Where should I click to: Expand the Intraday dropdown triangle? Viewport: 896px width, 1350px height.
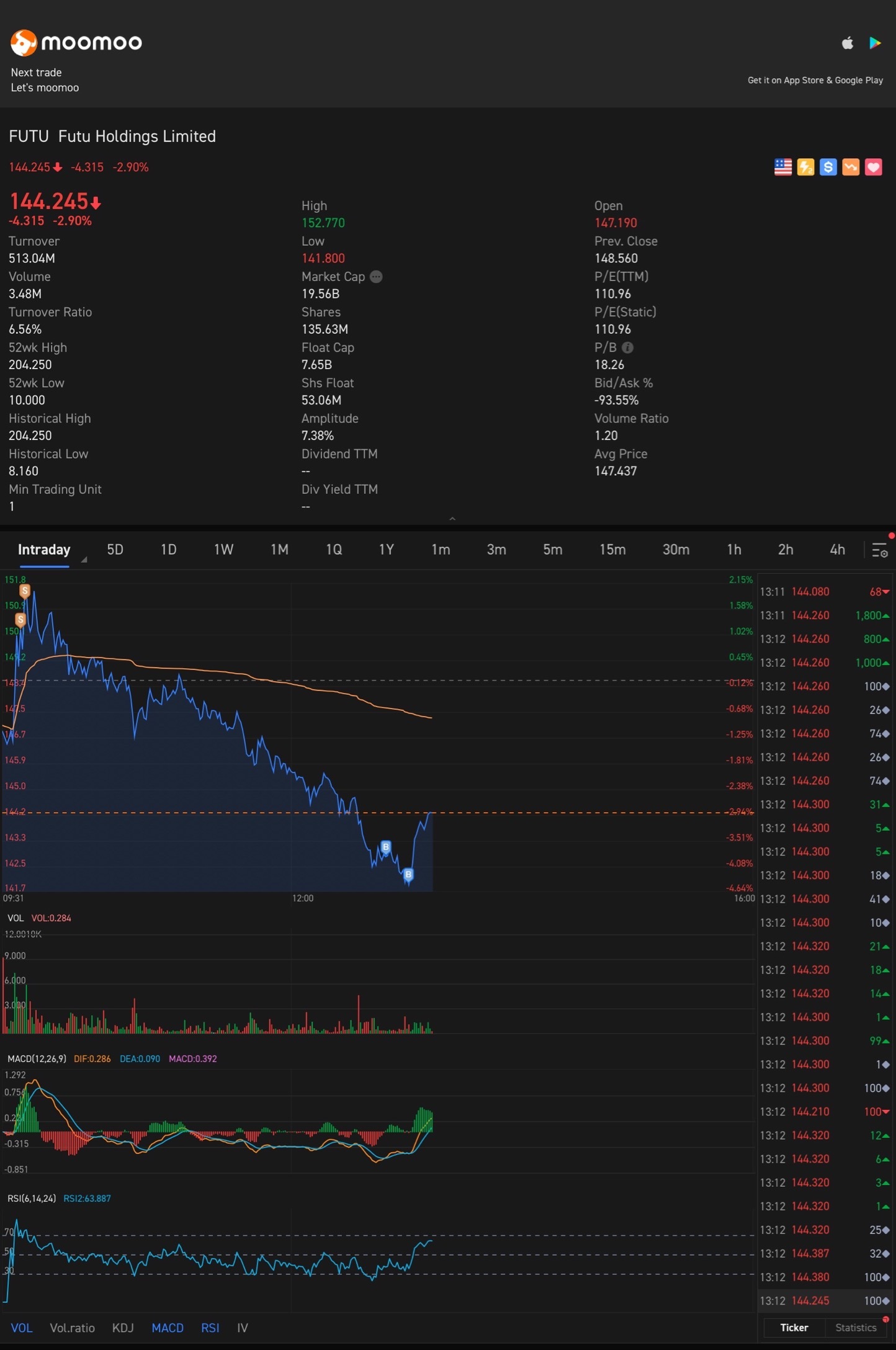(84, 560)
